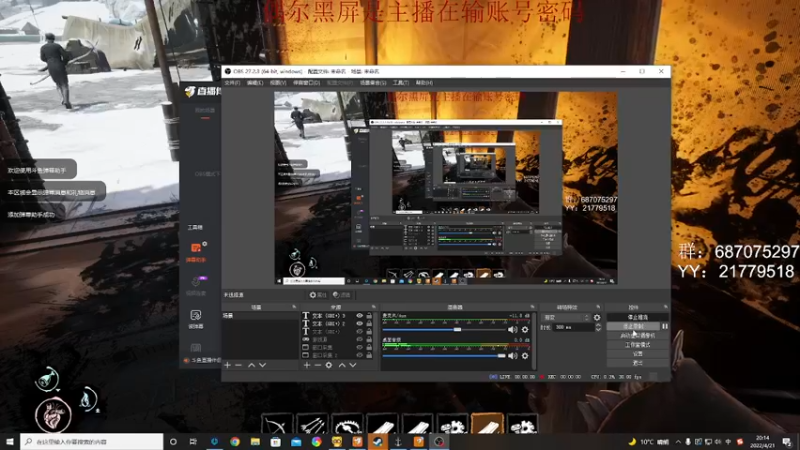Start the virtual camera button
800x450 pixels.
click(638, 336)
